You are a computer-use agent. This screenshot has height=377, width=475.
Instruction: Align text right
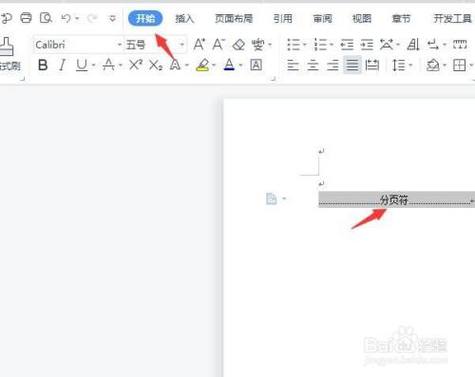(x=333, y=65)
